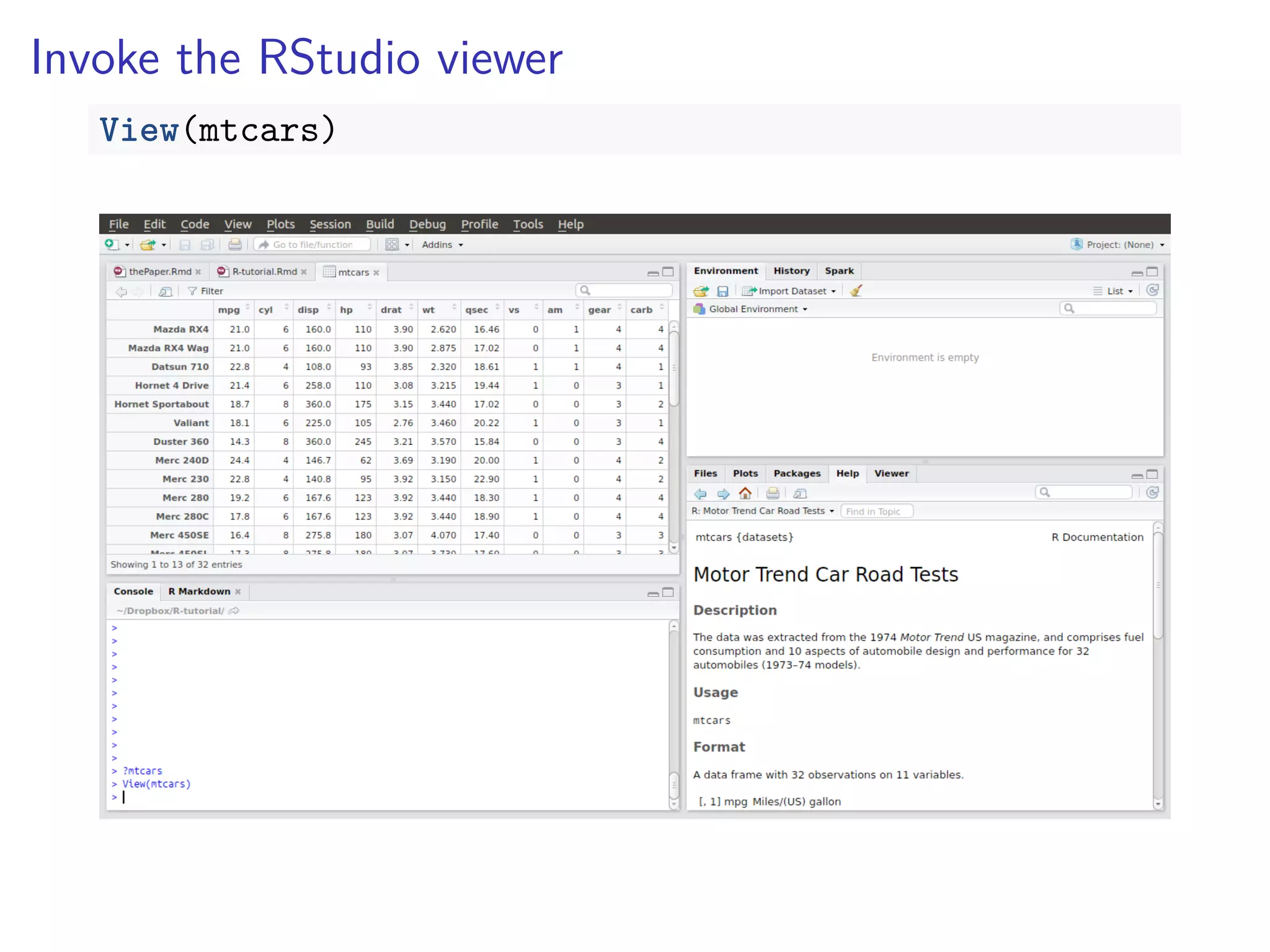Sort by the disp column header
Screen dimensions: 1270x952
point(314,309)
